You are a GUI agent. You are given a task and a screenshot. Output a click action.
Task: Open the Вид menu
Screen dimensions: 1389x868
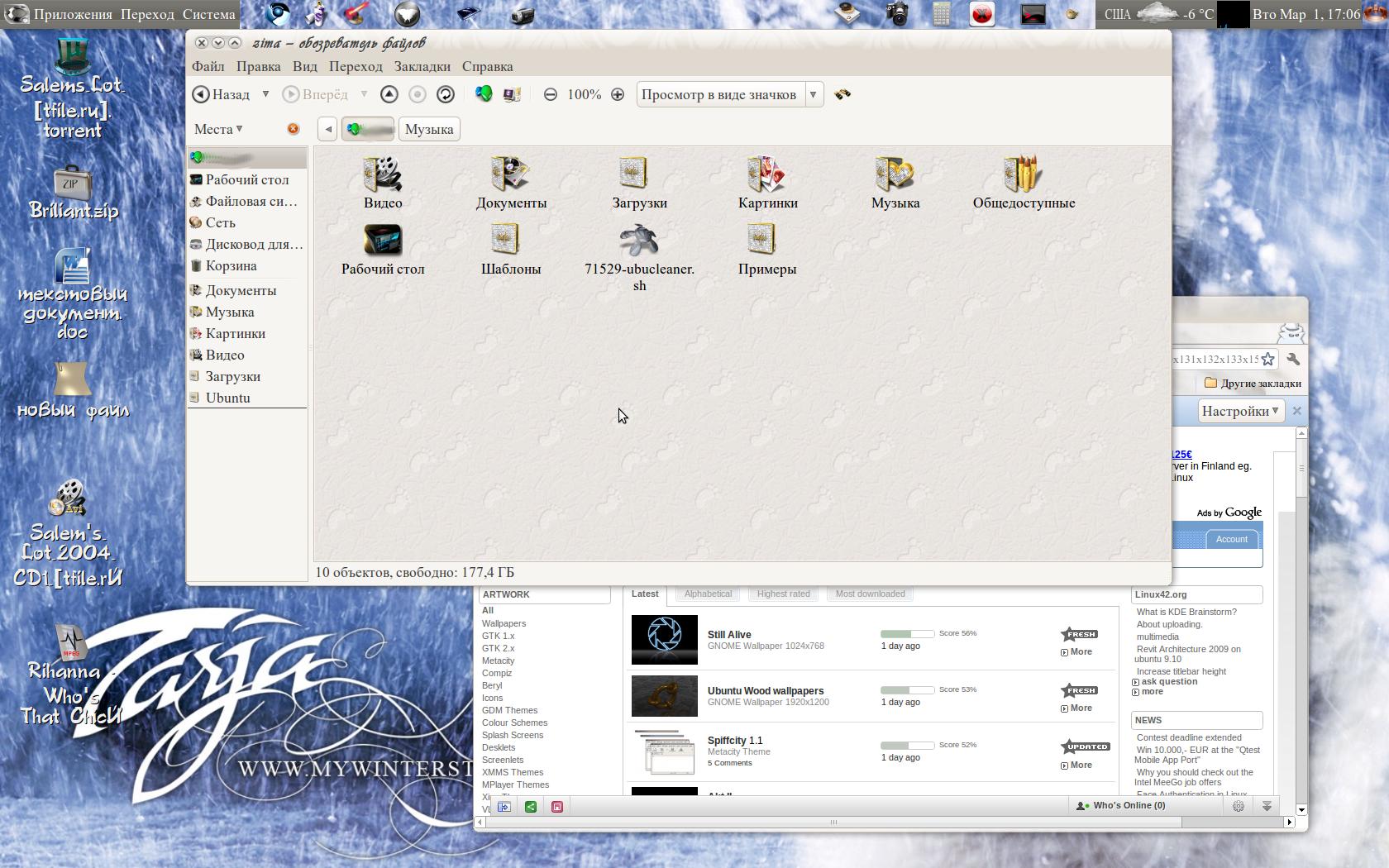[305, 66]
